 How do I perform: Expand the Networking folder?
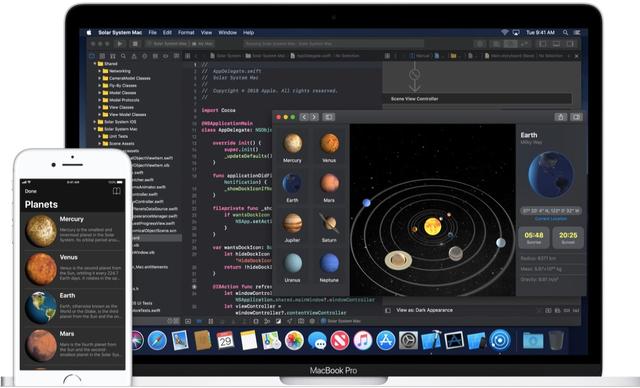pyautogui.click(x=99, y=71)
